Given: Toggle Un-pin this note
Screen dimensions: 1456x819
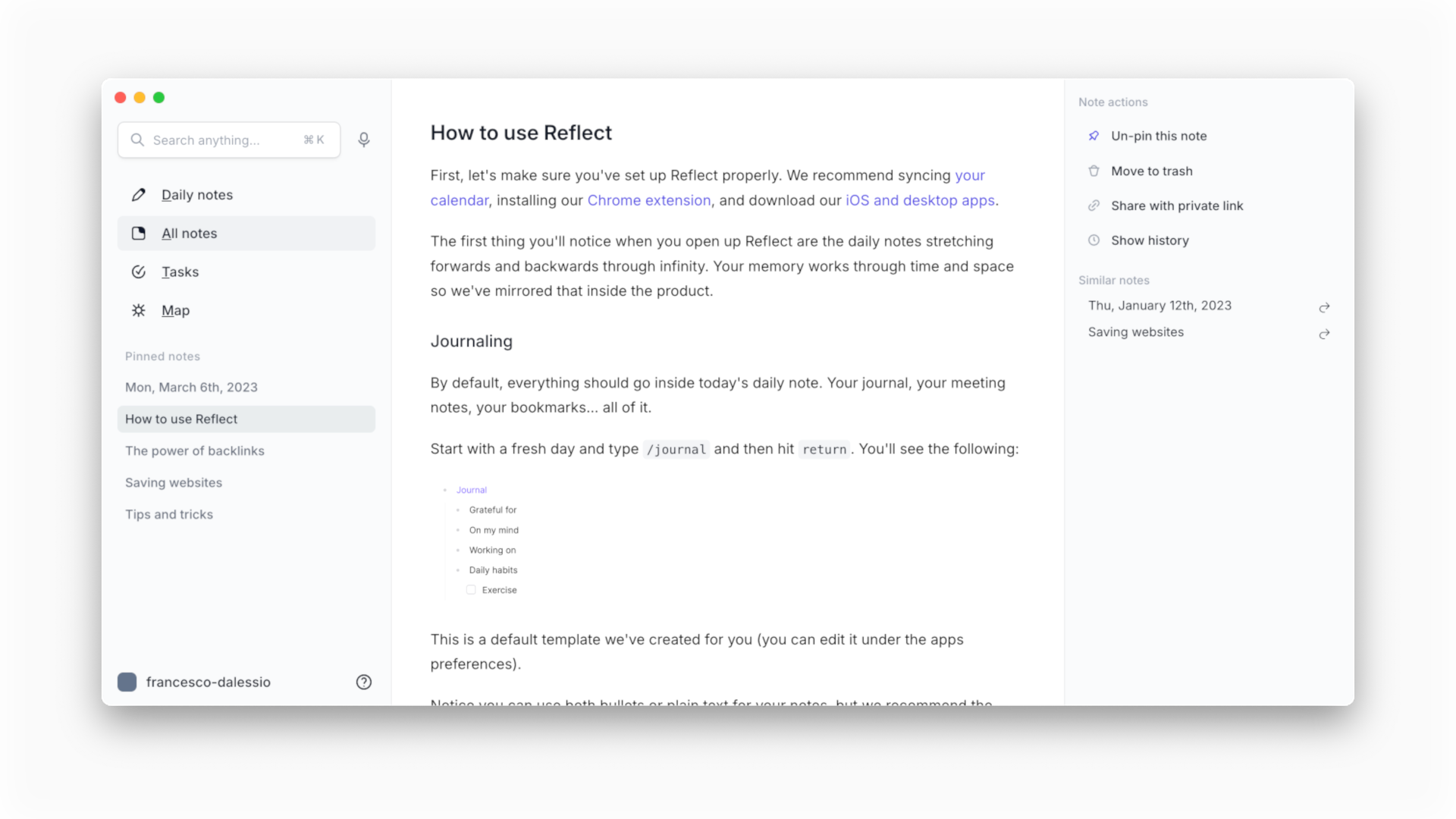Looking at the screenshot, I should [1159, 136].
